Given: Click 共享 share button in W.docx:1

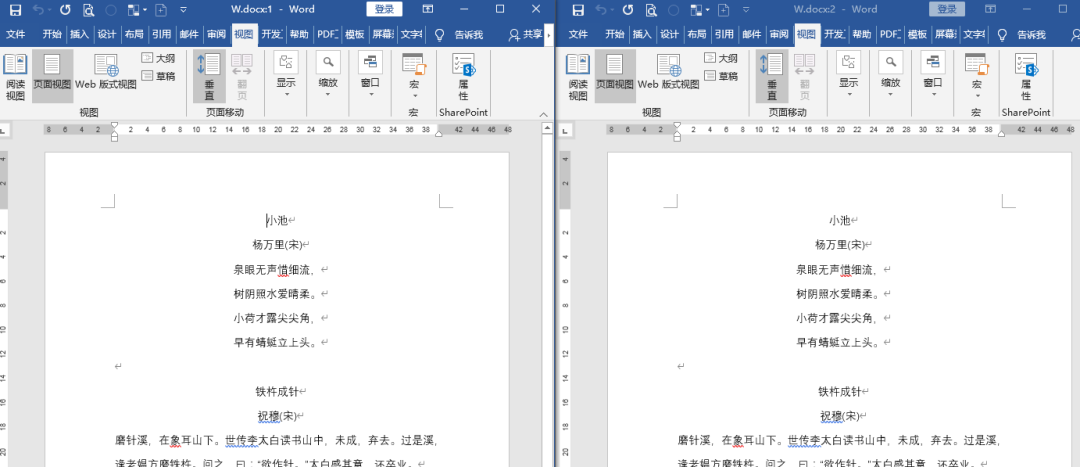Looking at the screenshot, I should tap(526, 34).
